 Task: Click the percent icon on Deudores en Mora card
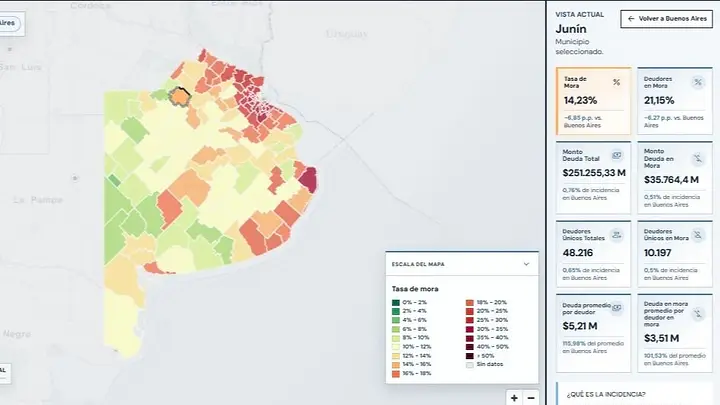pos(698,82)
